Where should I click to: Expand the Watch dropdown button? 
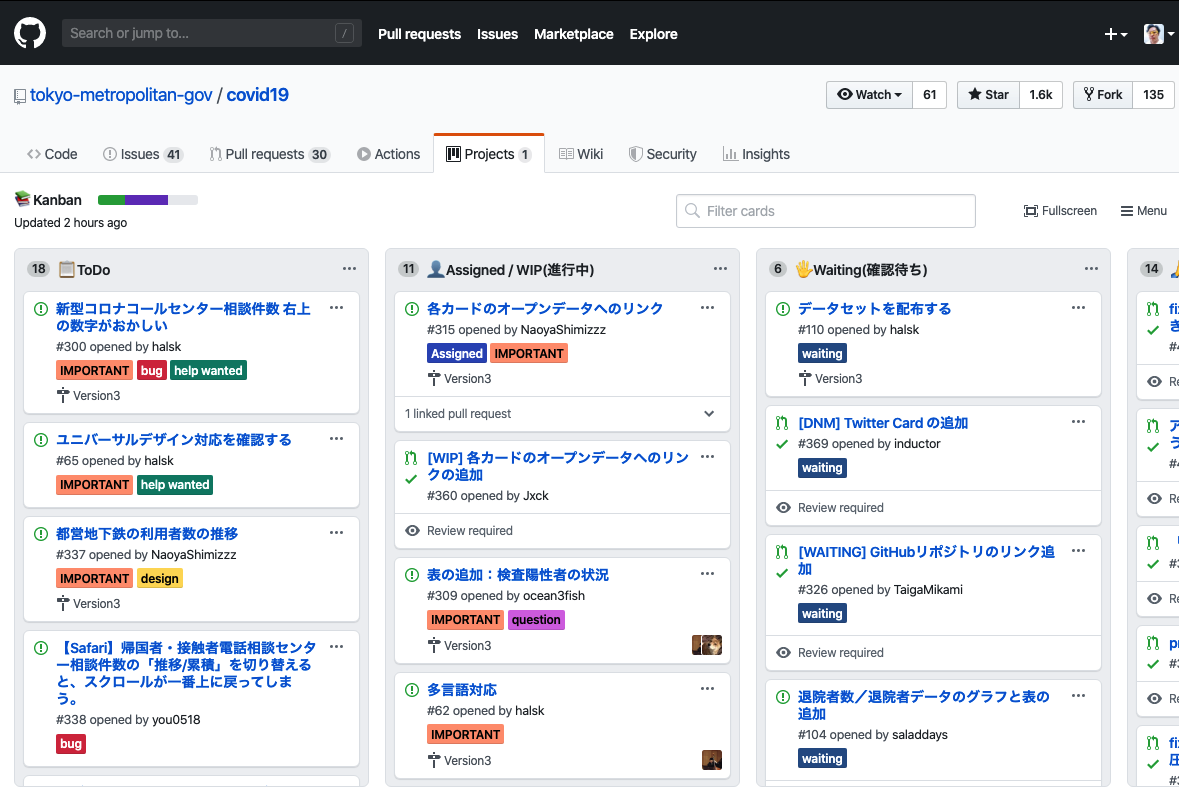pyautogui.click(x=869, y=94)
